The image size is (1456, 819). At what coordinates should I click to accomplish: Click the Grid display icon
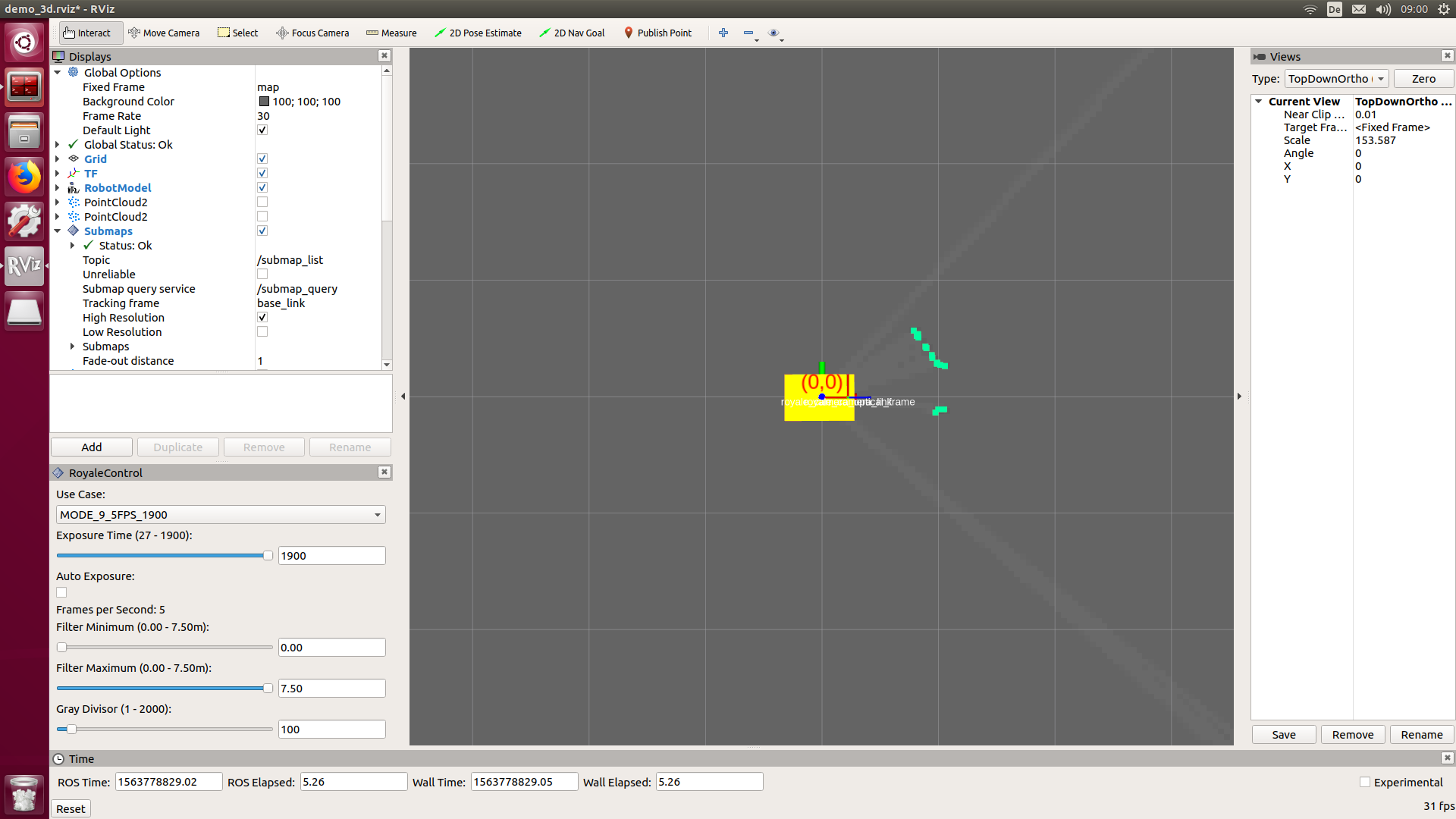(74, 158)
